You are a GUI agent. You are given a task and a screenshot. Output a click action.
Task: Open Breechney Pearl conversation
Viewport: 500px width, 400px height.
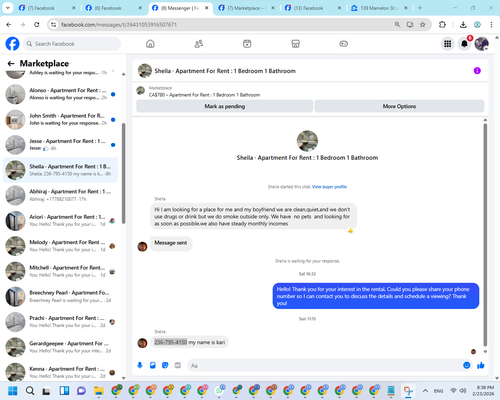click(60, 297)
